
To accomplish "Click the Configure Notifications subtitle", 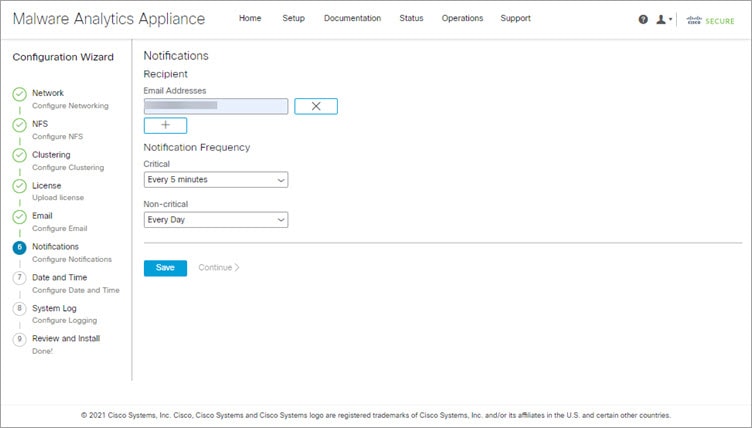I will point(72,259).
